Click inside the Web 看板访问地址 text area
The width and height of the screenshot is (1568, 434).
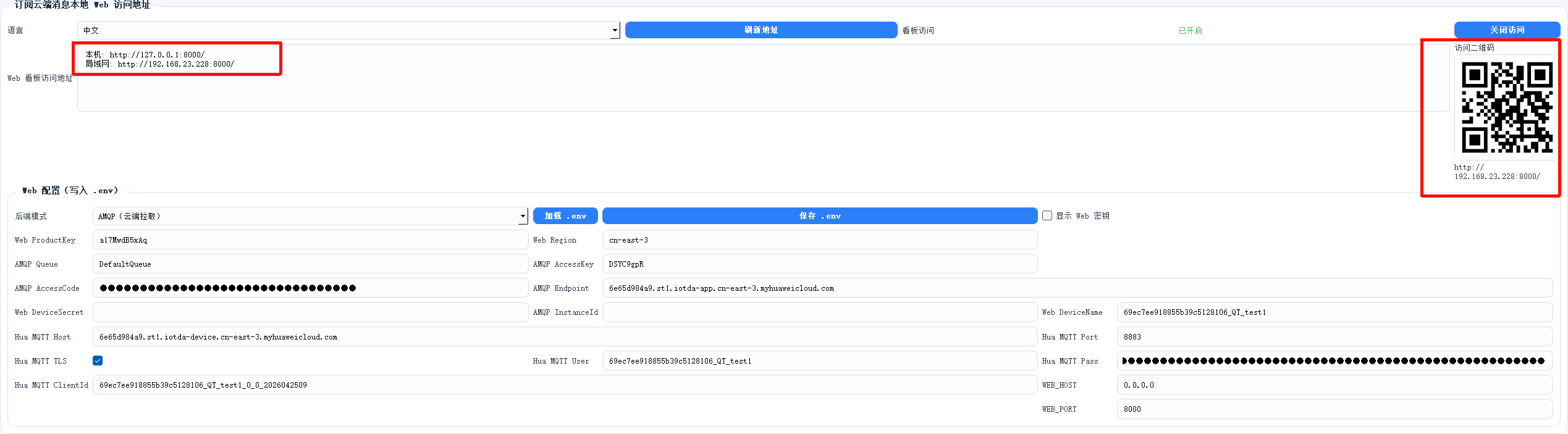coord(763,78)
